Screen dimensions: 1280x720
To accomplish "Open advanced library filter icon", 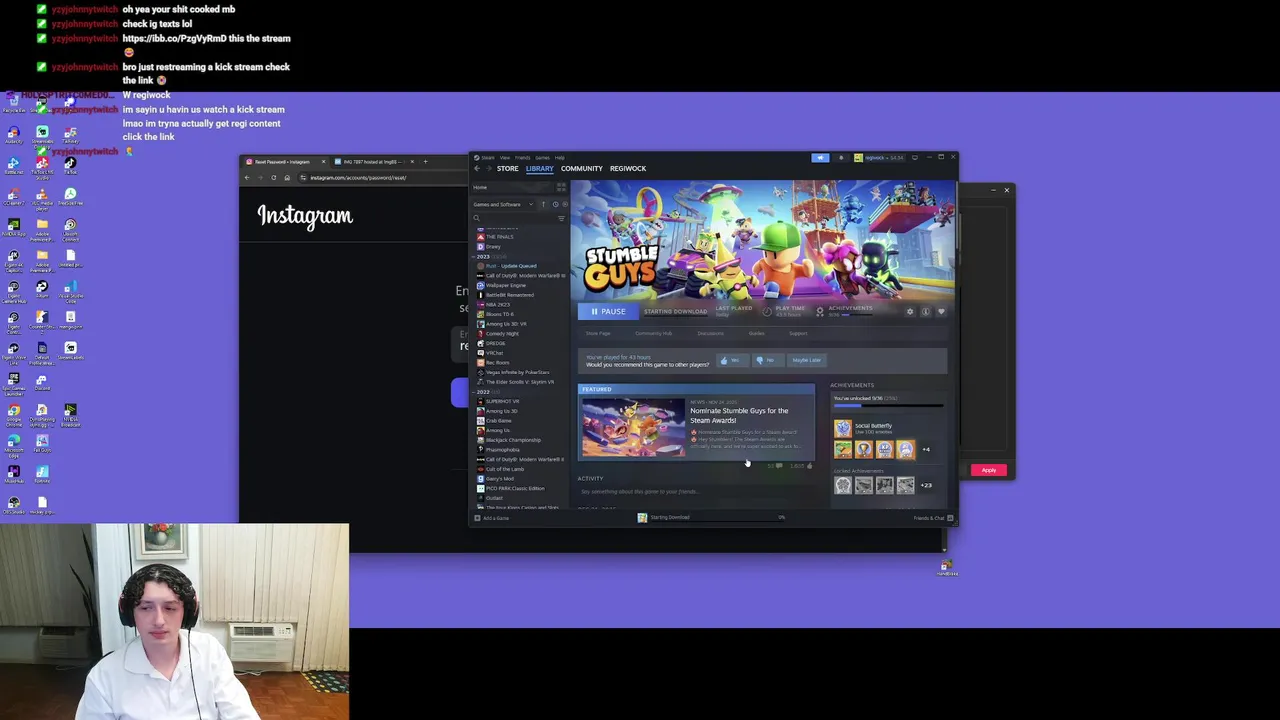I will [x=561, y=218].
